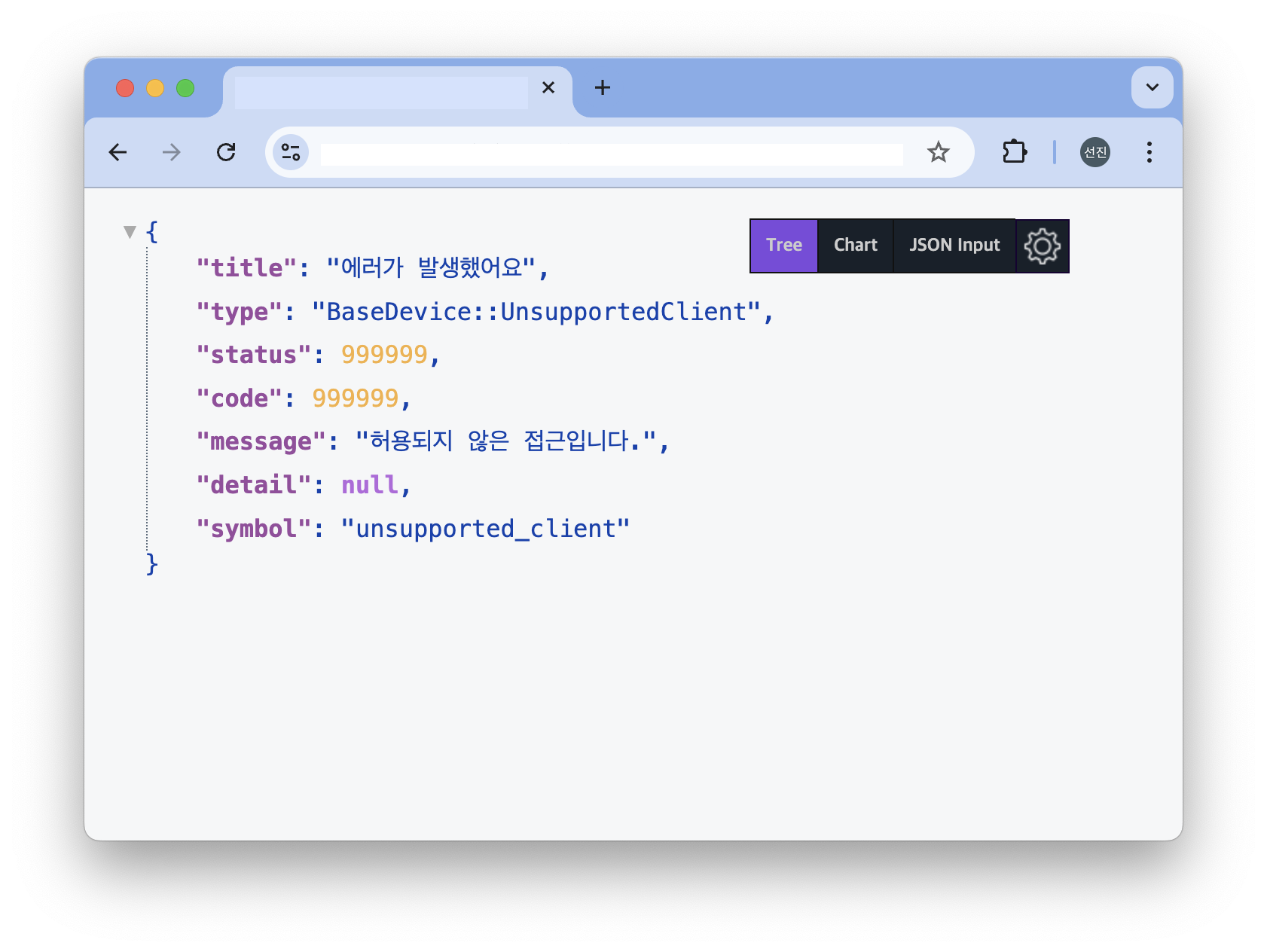Go back to the previous page

click(118, 153)
